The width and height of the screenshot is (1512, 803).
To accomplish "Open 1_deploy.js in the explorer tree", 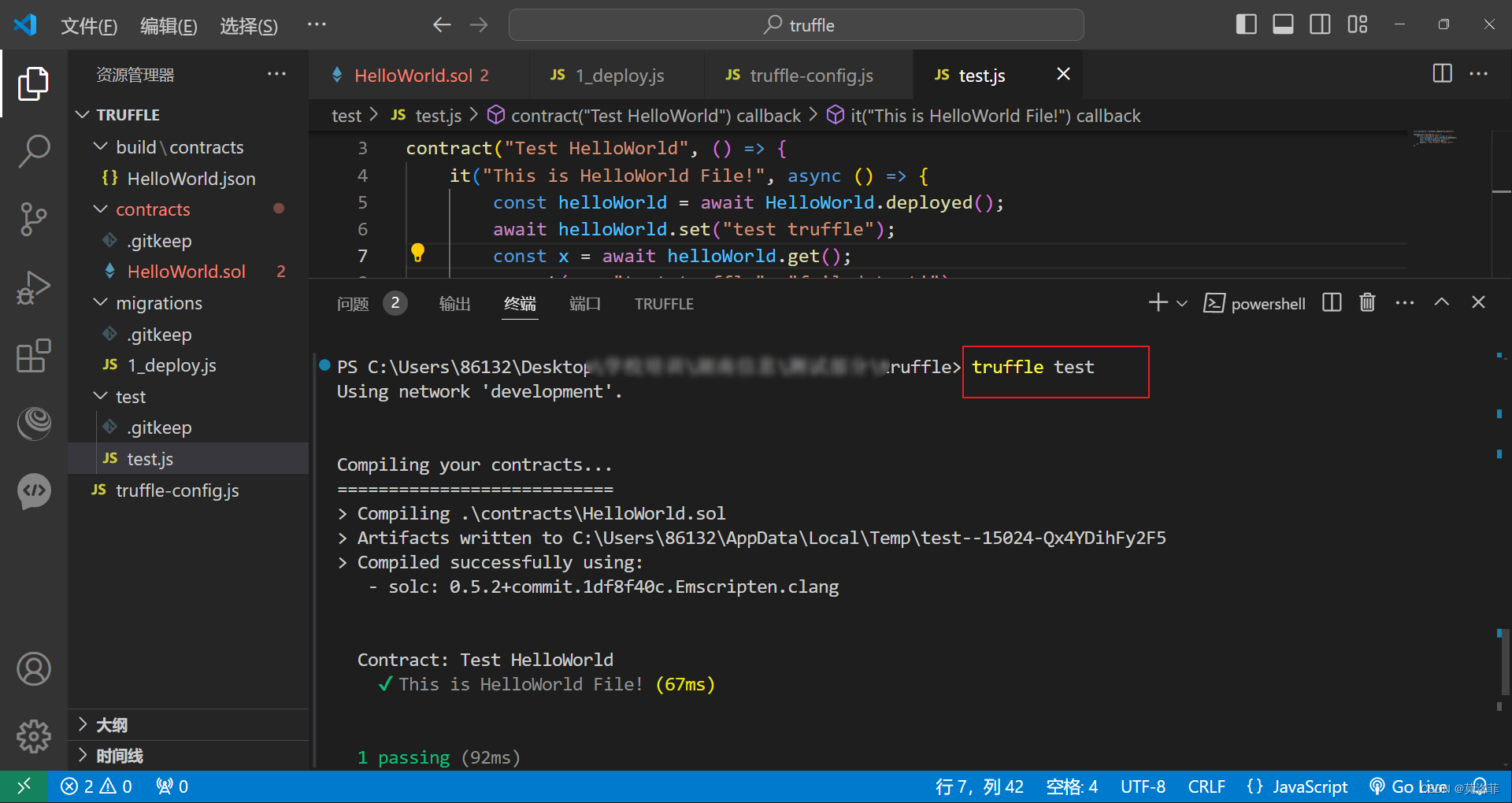I will [189, 365].
